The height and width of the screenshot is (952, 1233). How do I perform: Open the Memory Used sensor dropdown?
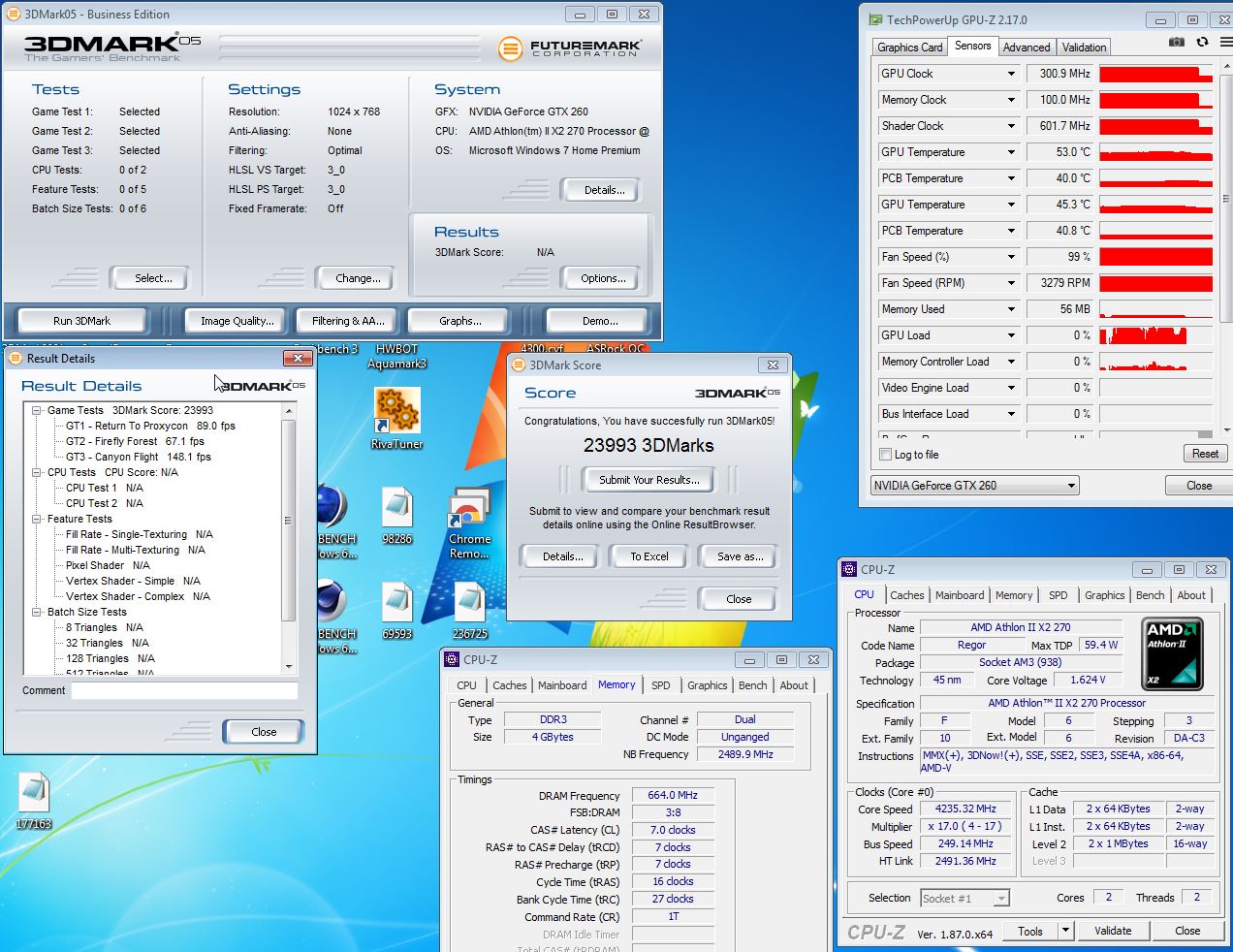coord(1011,309)
